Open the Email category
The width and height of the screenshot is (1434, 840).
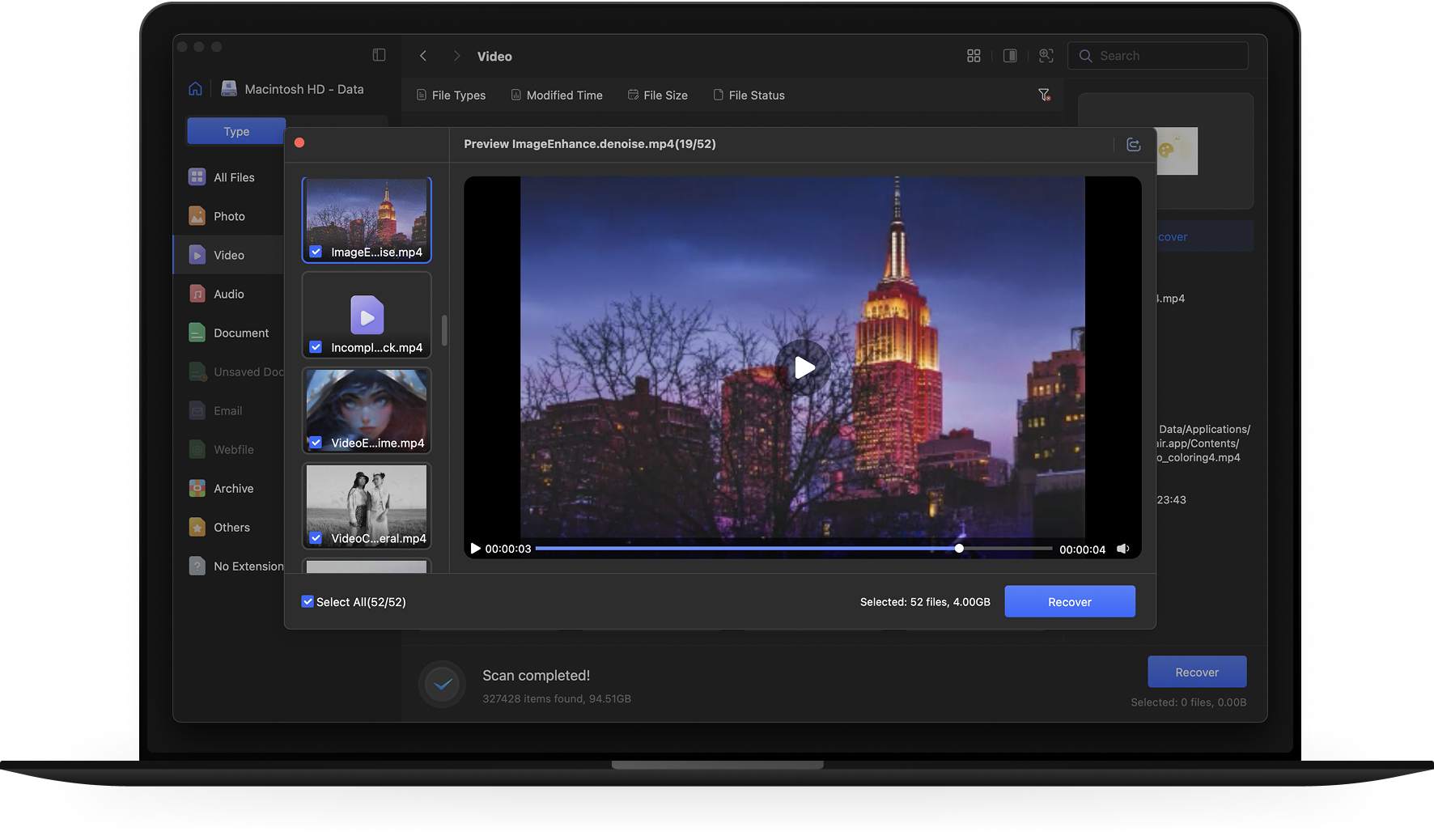(x=215, y=410)
